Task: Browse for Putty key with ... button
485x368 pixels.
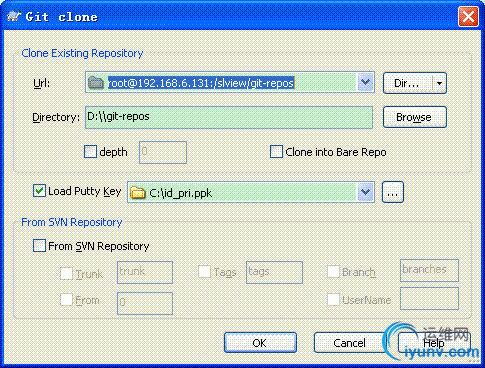Action: (393, 192)
